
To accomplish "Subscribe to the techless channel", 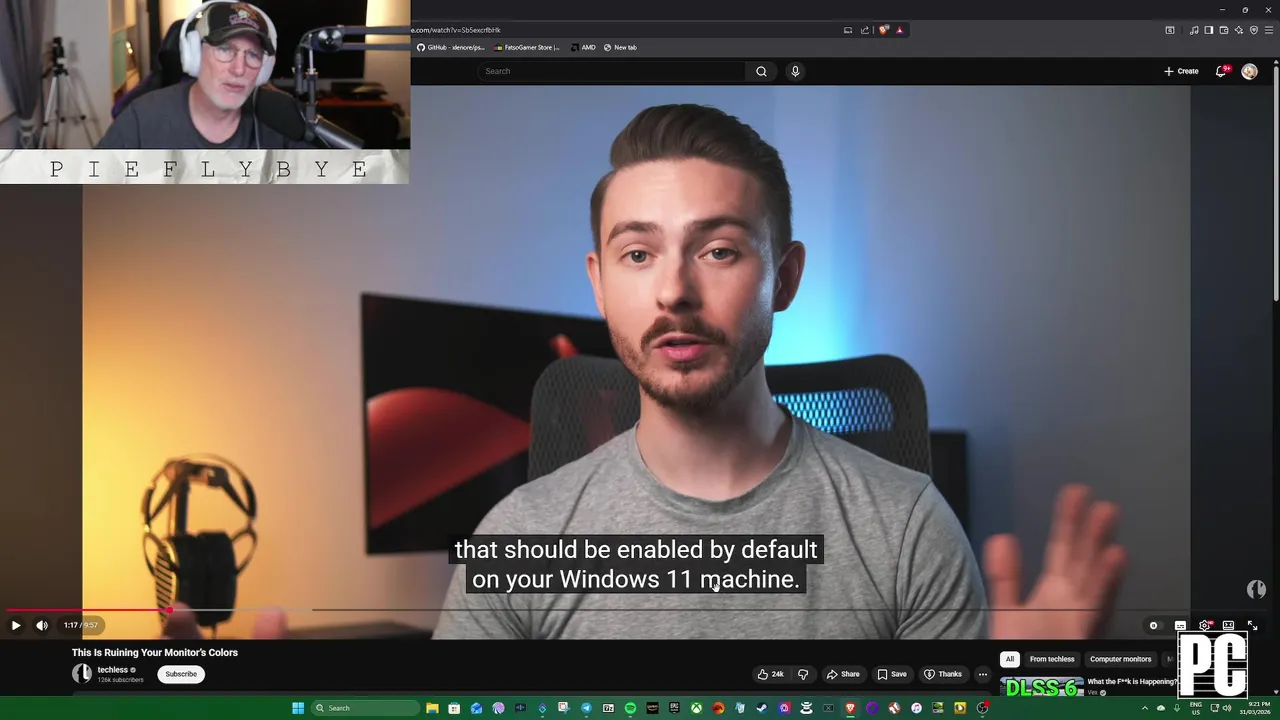I will (181, 674).
